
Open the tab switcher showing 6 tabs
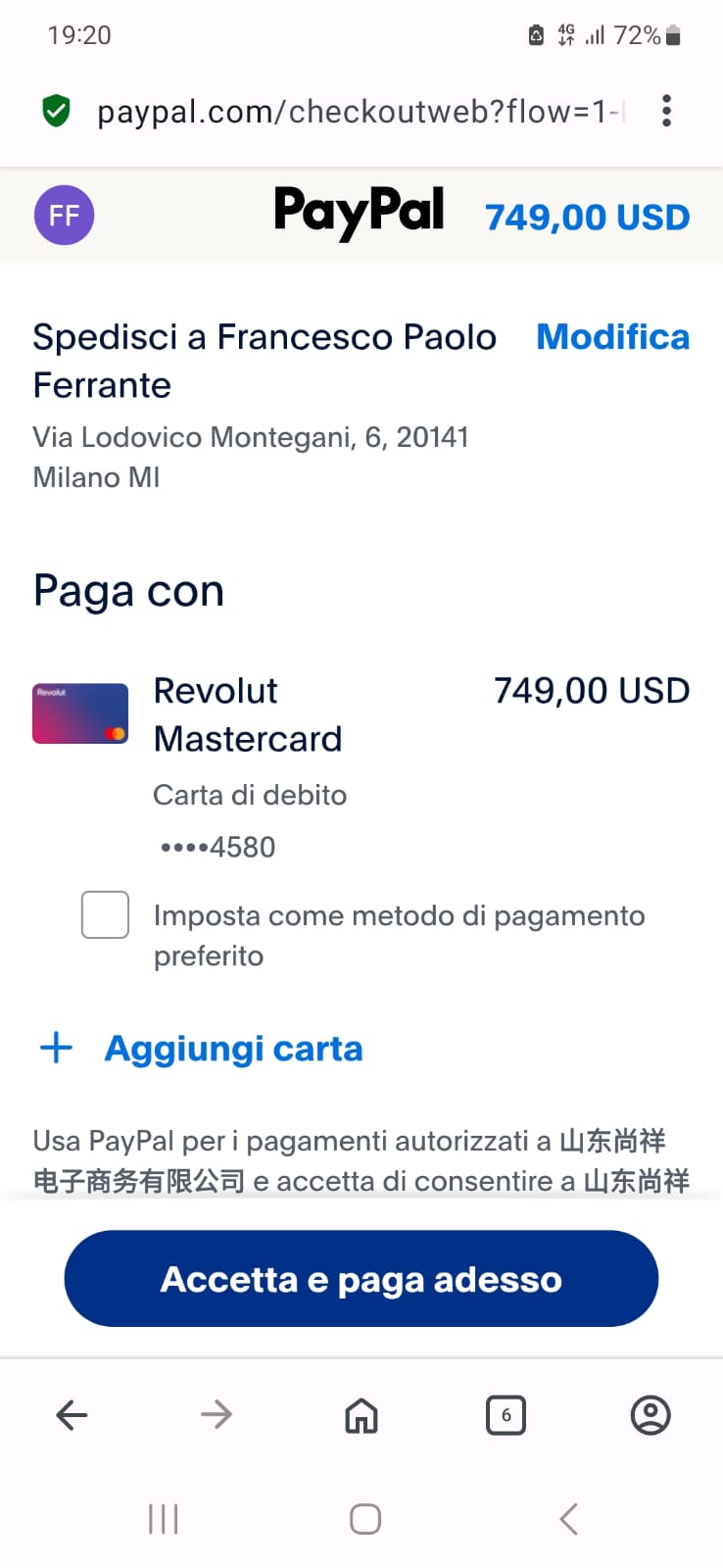[x=506, y=1415]
